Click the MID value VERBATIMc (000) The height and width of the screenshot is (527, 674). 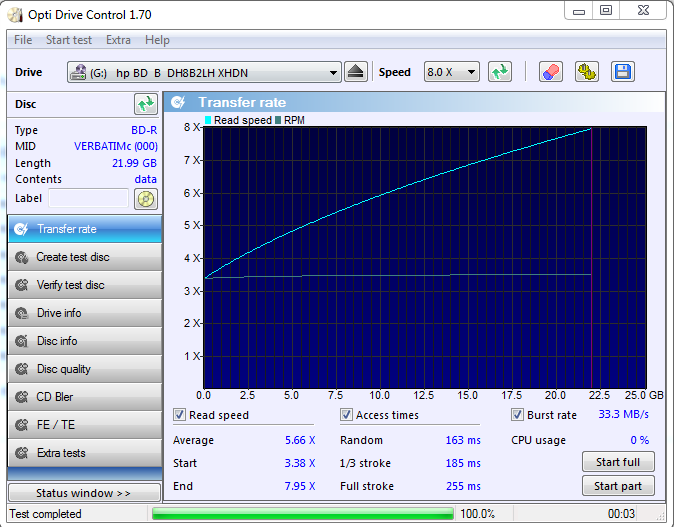click(x=116, y=147)
